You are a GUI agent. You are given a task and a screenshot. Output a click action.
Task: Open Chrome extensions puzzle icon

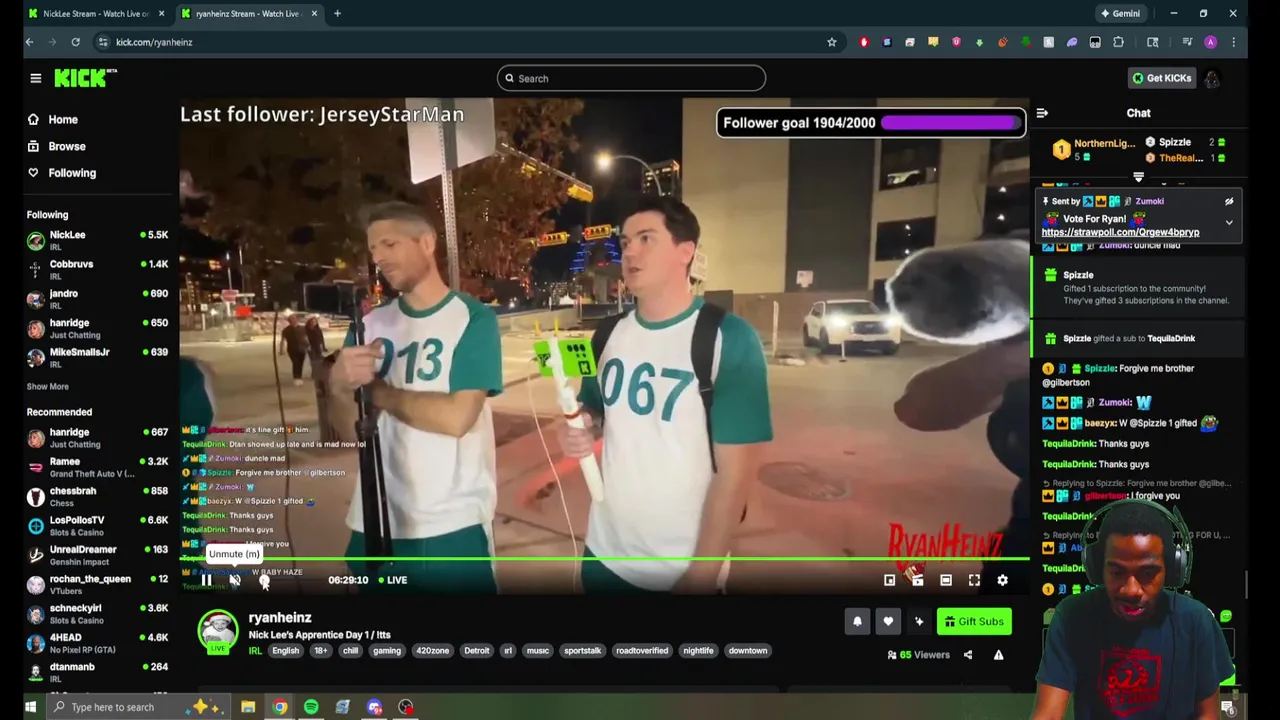(1118, 42)
